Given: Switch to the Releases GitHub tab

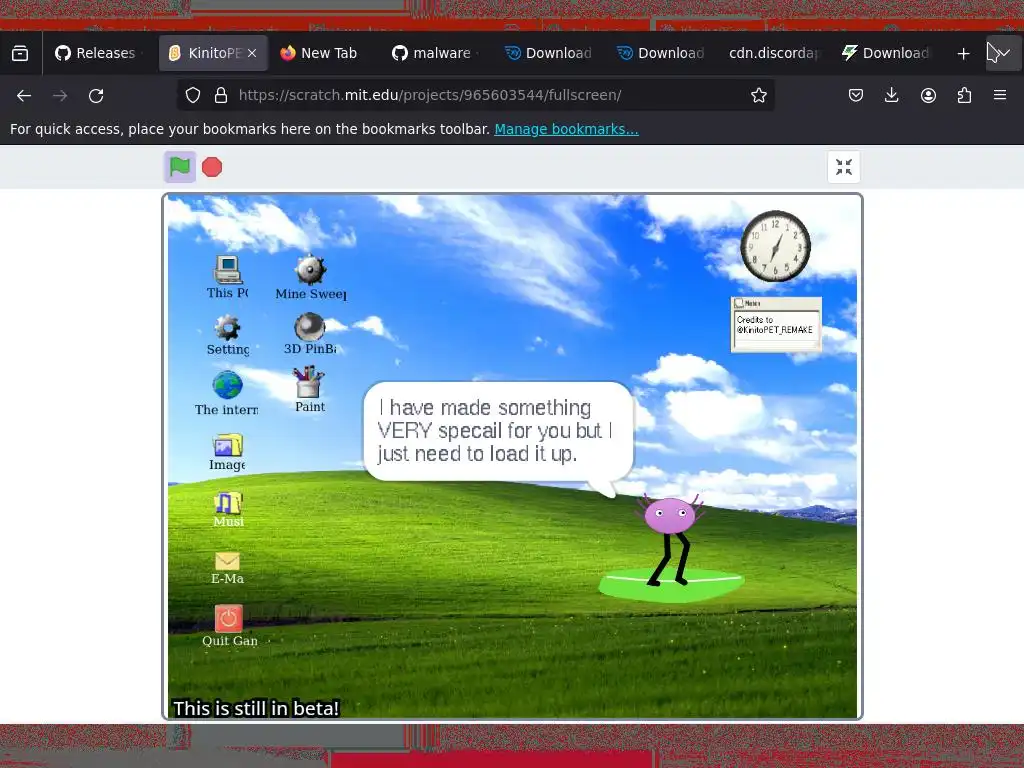Looking at the screenshot, I should (96, 53).
